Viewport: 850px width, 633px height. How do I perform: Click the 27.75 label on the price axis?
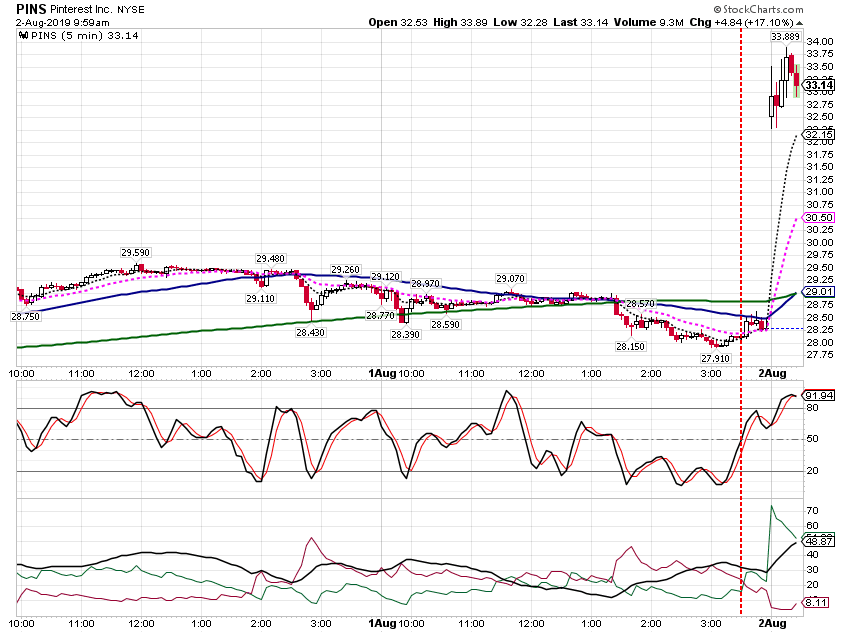click(x=820, y=355)
